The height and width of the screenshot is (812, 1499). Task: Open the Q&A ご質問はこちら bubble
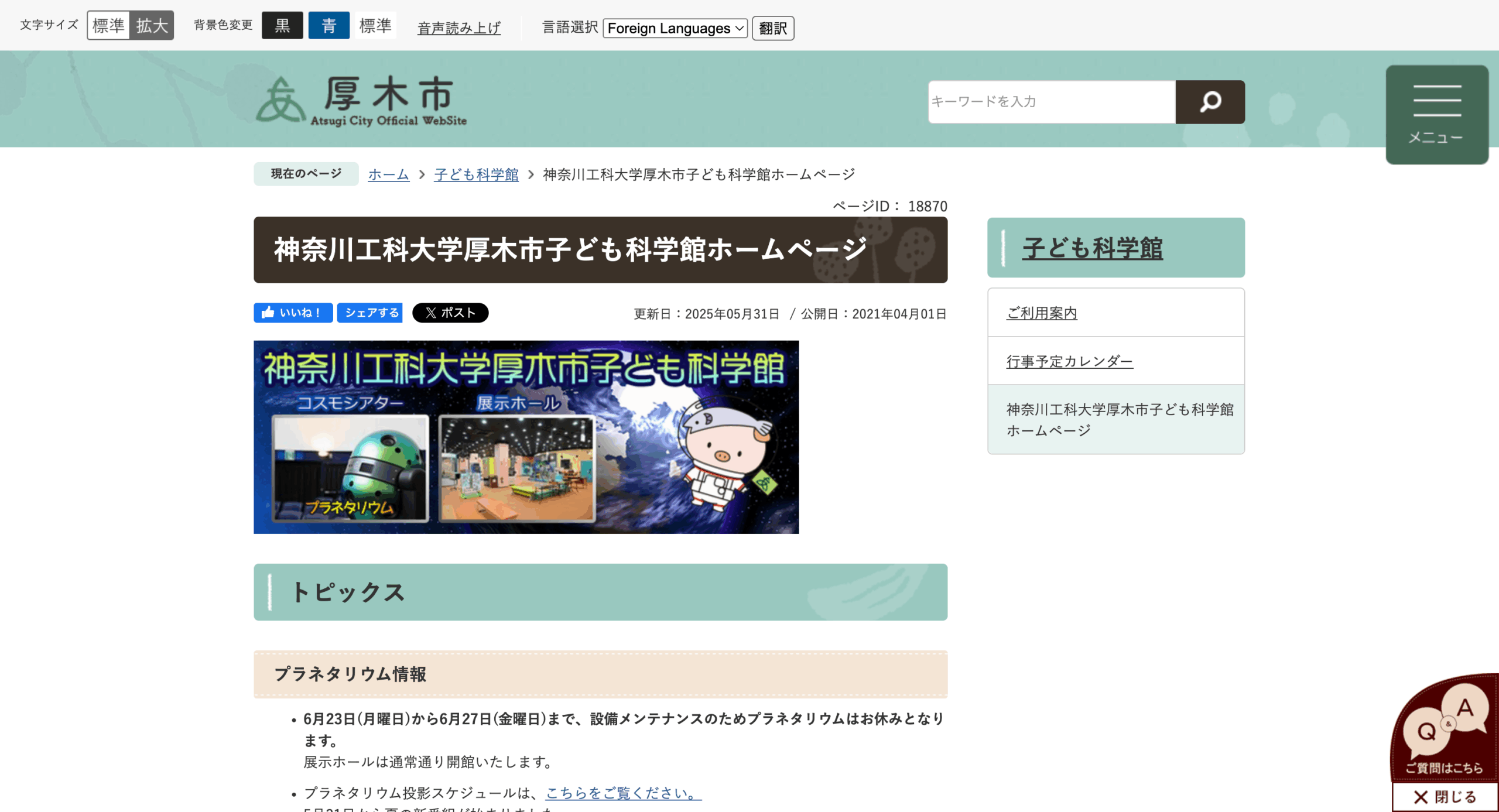pos(1445,728)
